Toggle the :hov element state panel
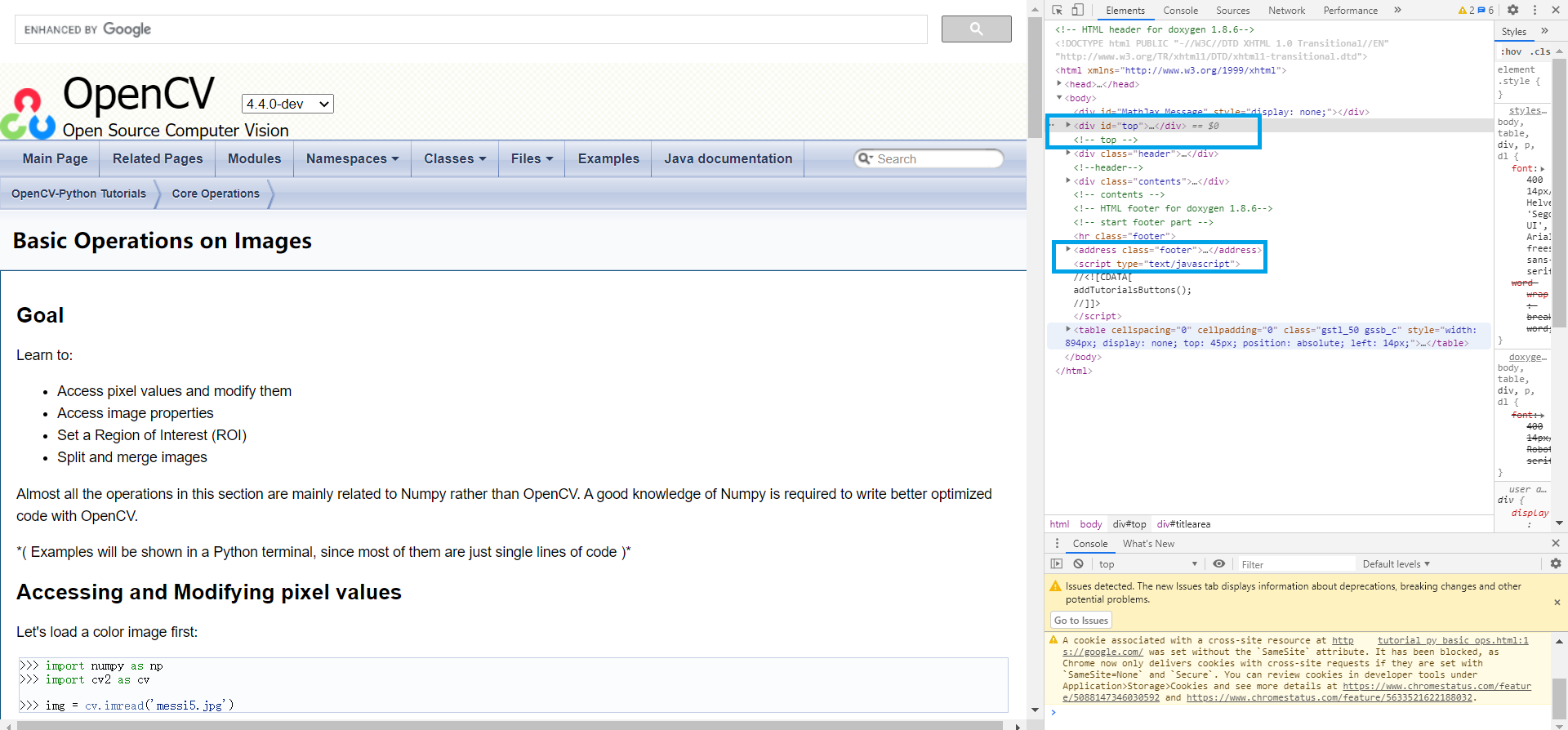 tap(1511, 51)
